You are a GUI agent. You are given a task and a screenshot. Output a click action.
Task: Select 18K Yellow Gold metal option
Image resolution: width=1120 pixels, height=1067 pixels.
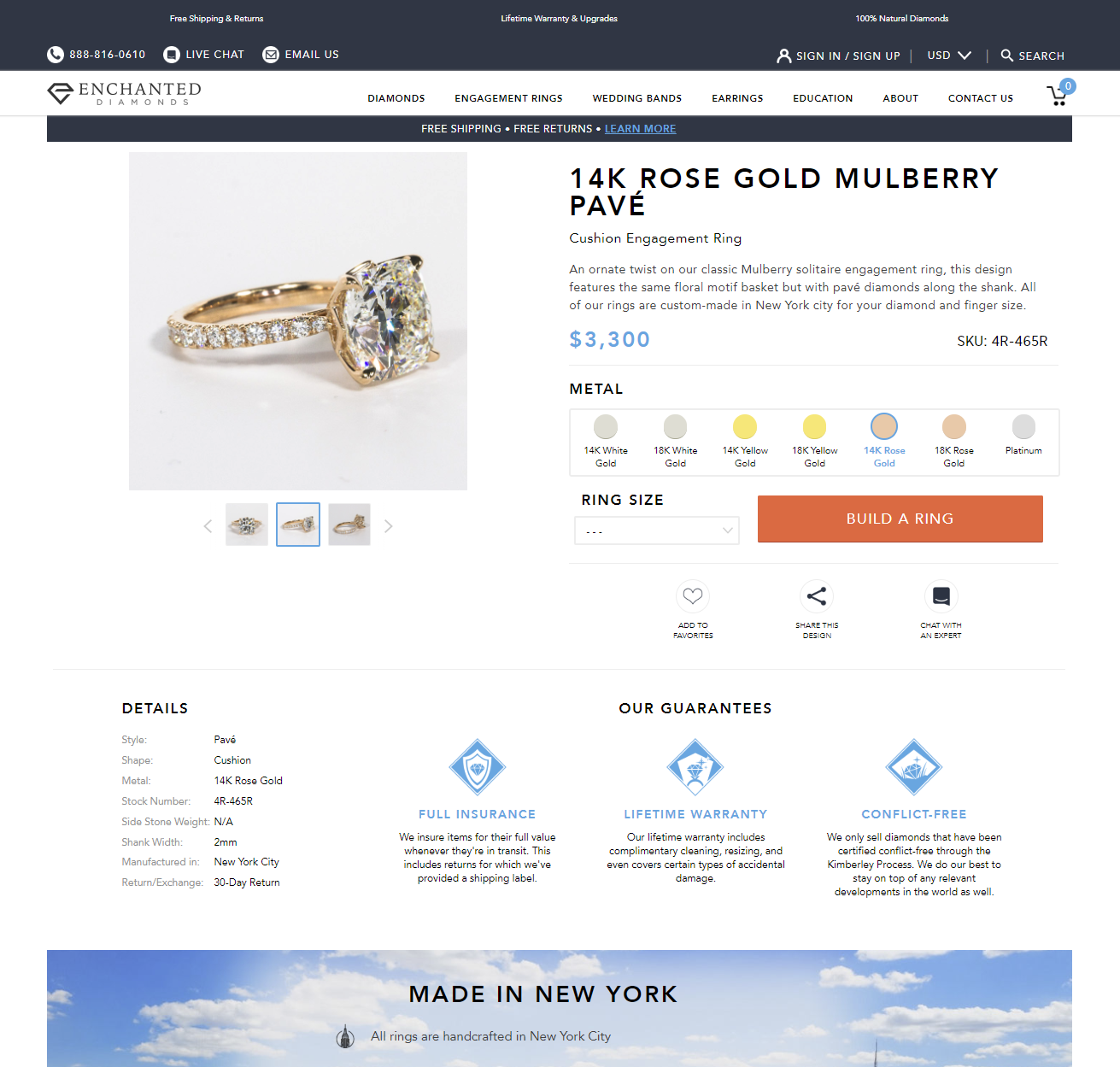815,442
